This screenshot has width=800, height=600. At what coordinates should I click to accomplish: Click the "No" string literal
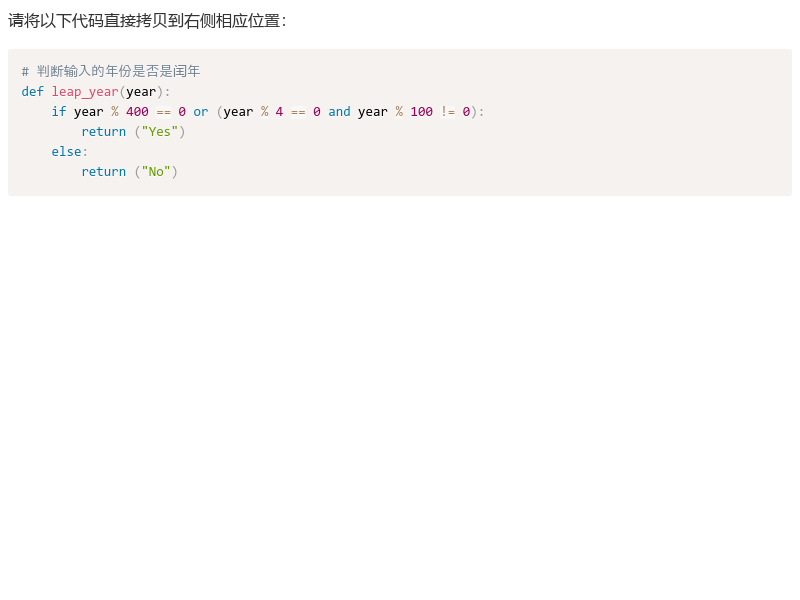[x=156, y=171]
